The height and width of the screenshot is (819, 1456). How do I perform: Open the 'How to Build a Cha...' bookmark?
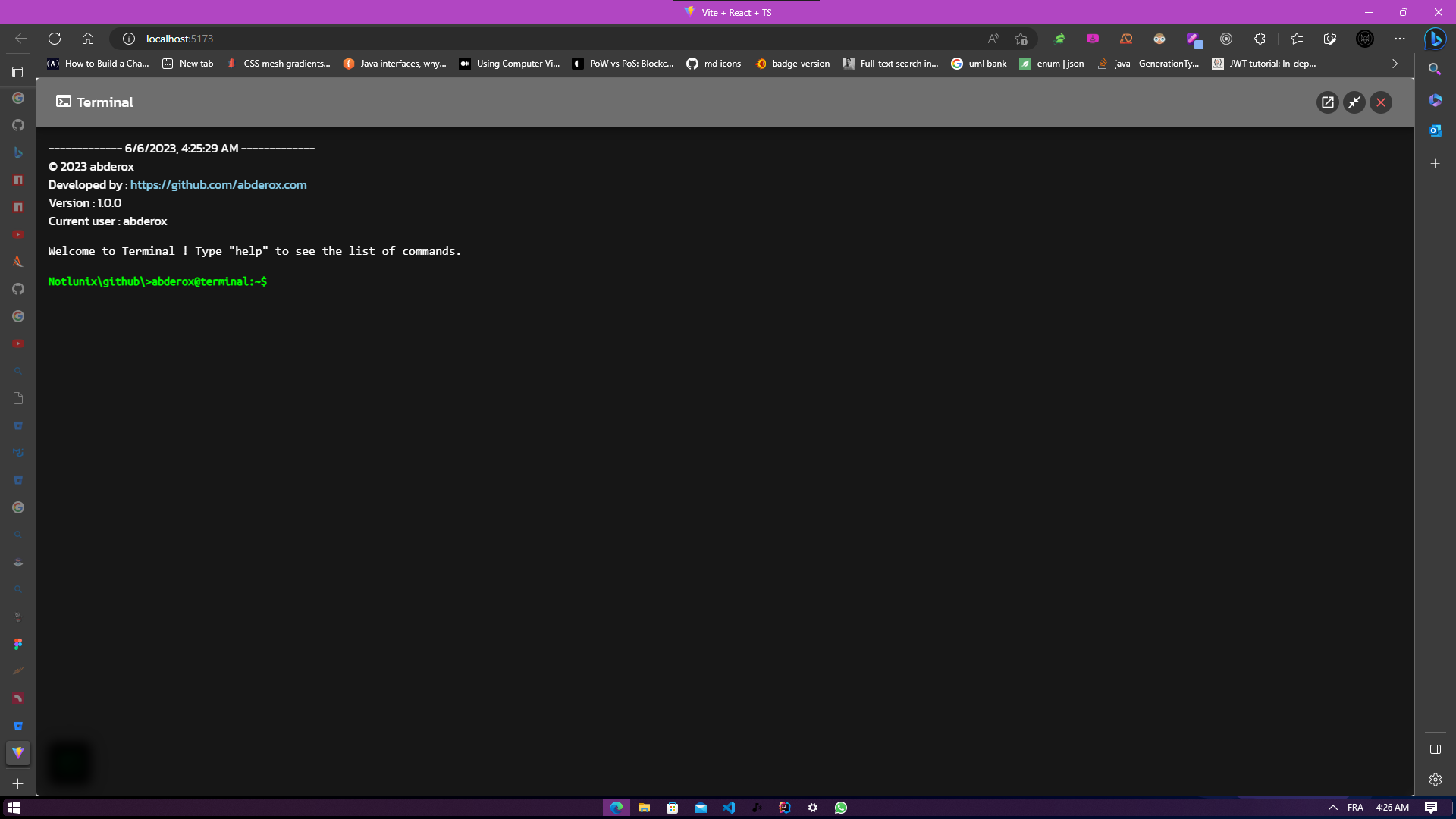98,64
